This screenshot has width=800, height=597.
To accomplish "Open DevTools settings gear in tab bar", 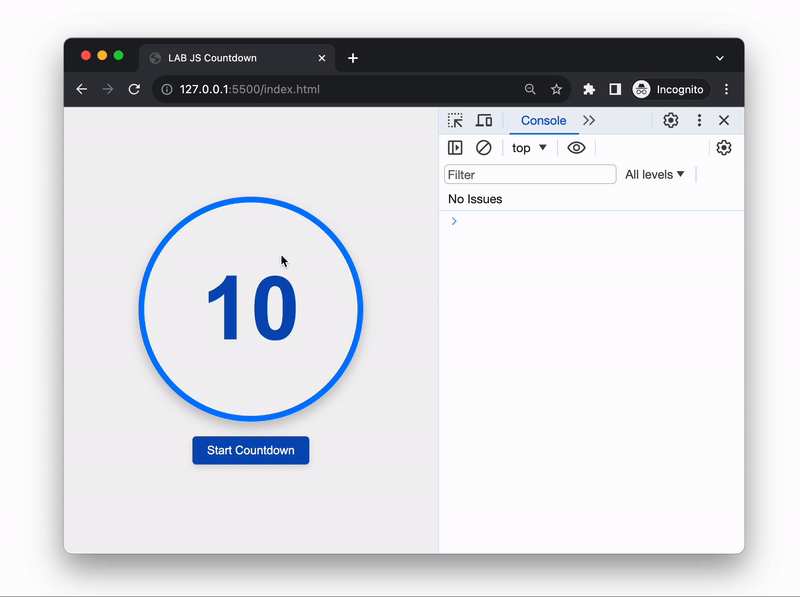I will coord(671,120).
